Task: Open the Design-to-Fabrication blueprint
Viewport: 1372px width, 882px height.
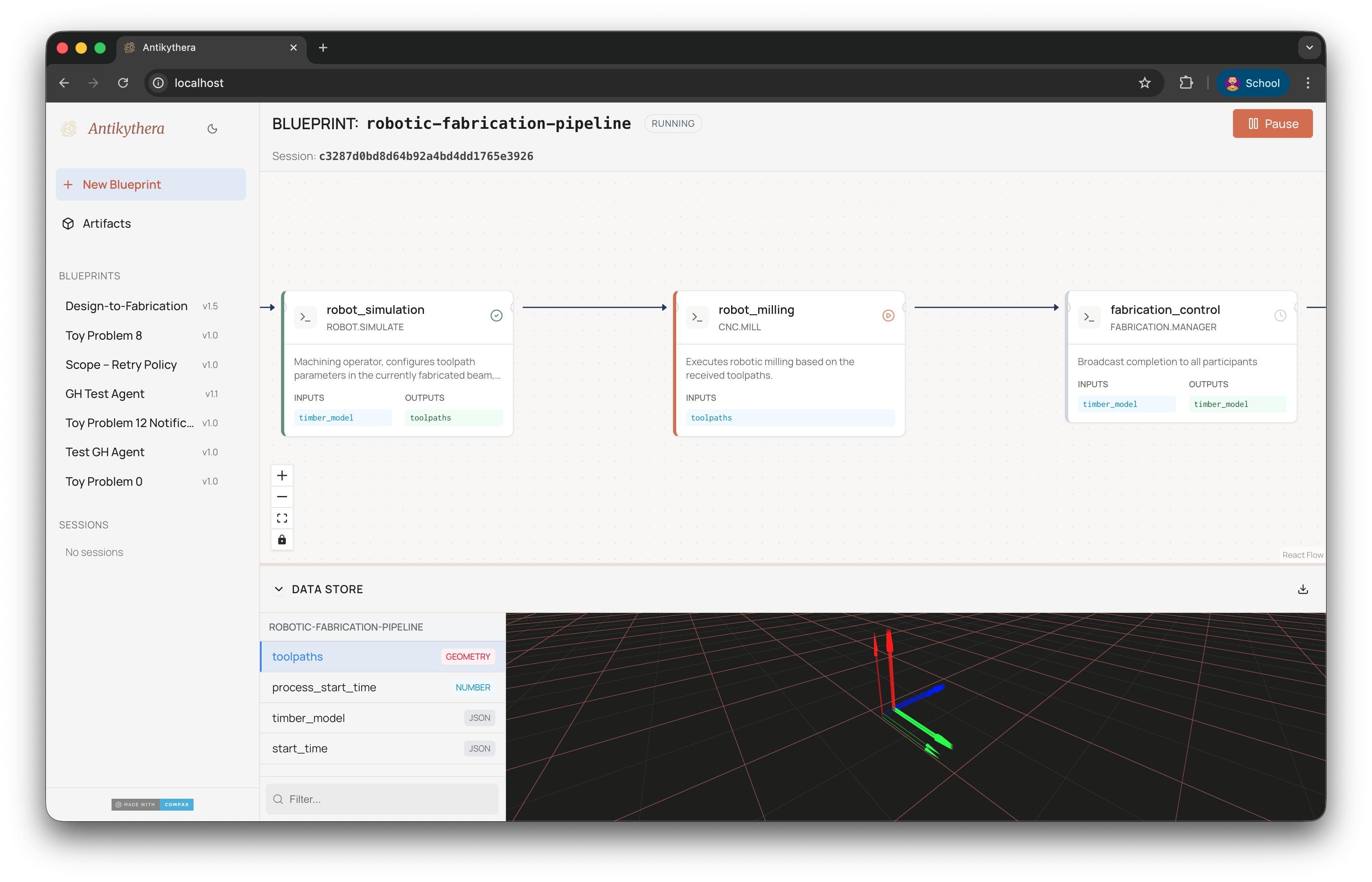Action: (x=126, y=306)
